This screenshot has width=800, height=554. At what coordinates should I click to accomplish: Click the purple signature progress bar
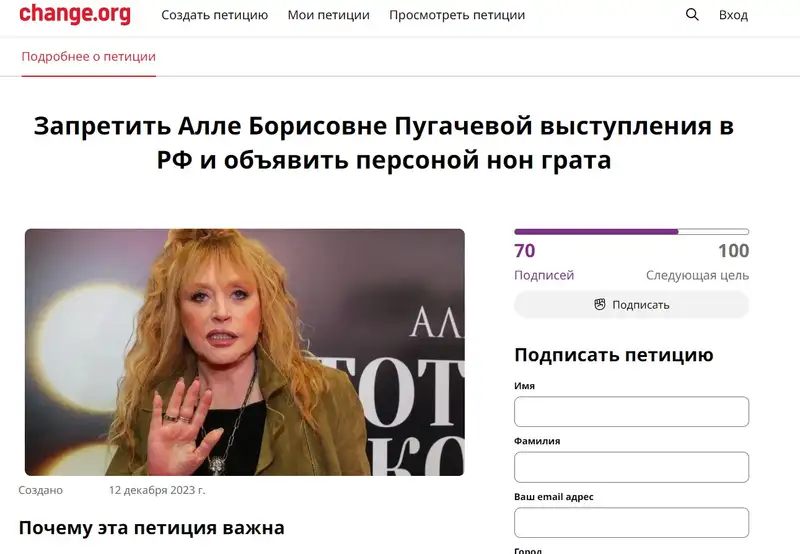pos(632,232)
